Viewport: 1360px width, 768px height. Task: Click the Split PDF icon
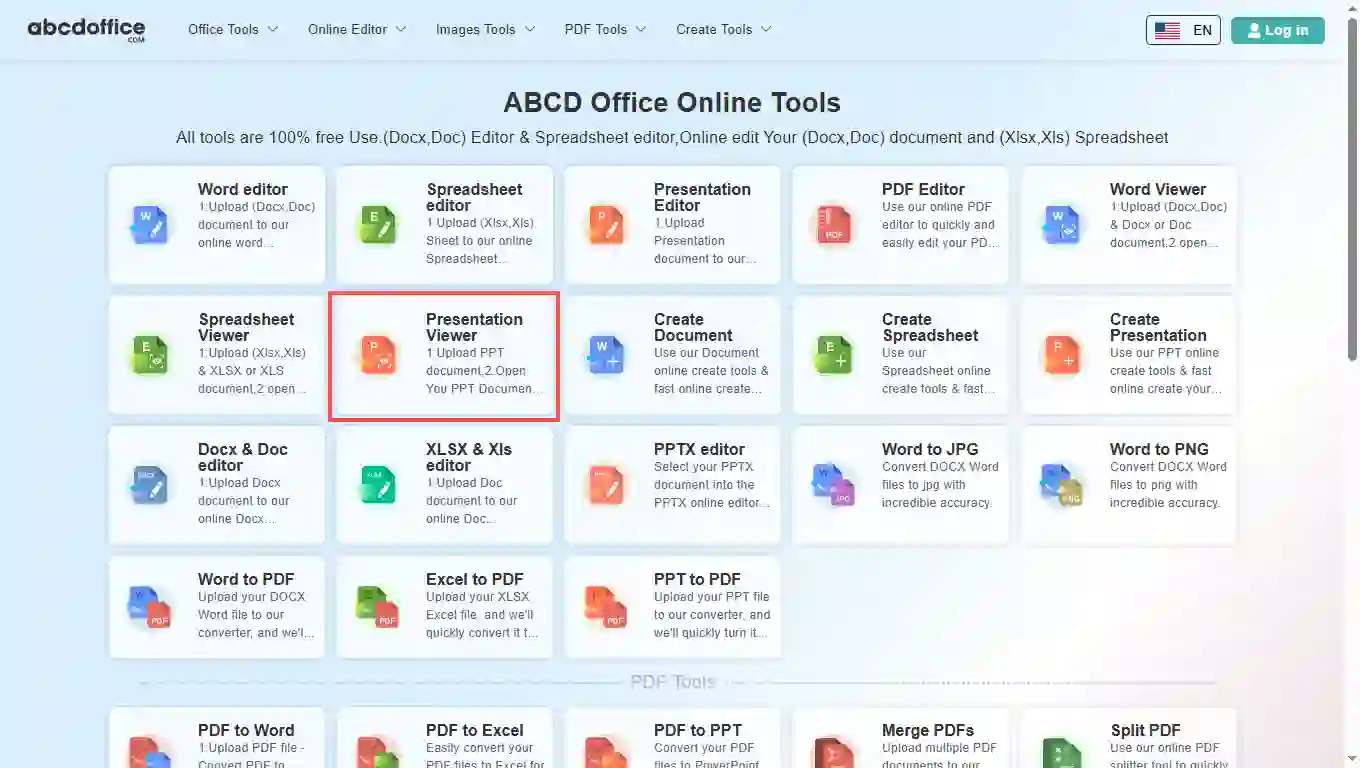[x=1062, y=752]
